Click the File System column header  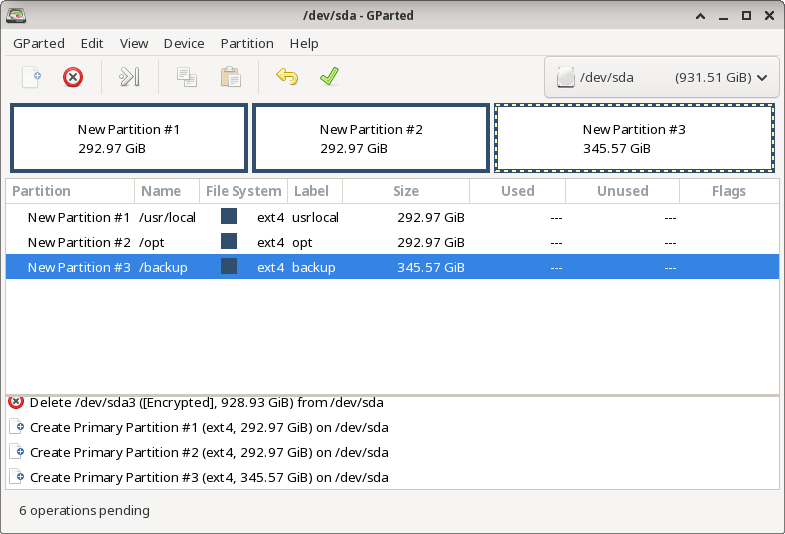click(x=243, y=191)
